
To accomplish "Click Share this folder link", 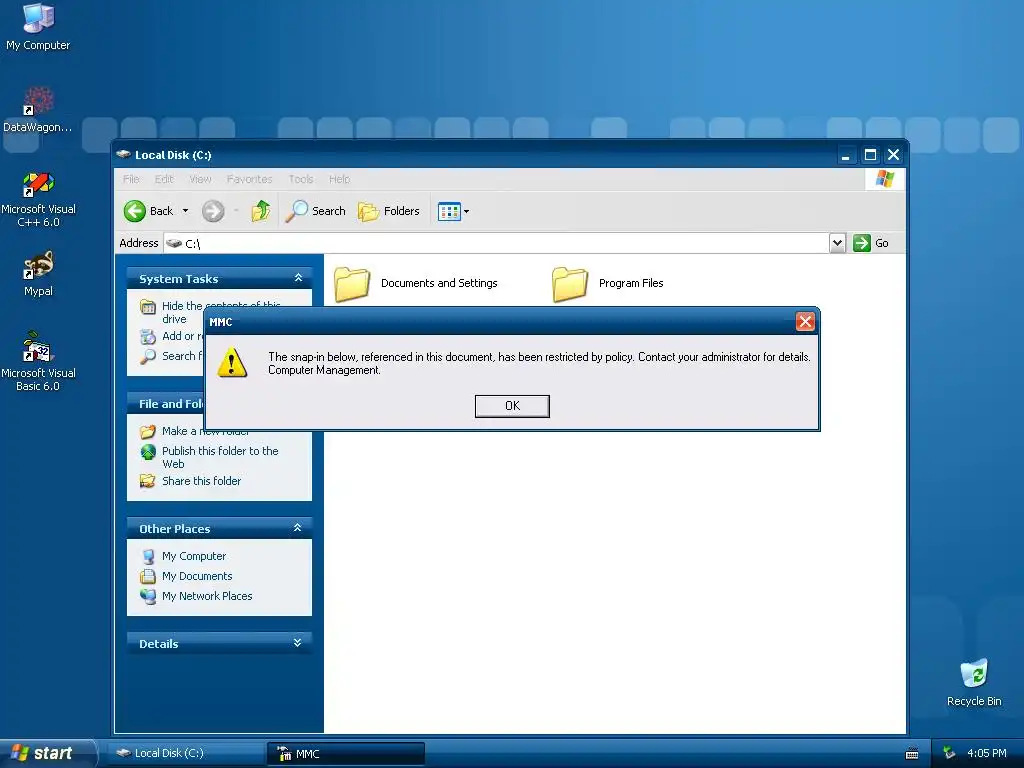I will (x=201, y=481).
